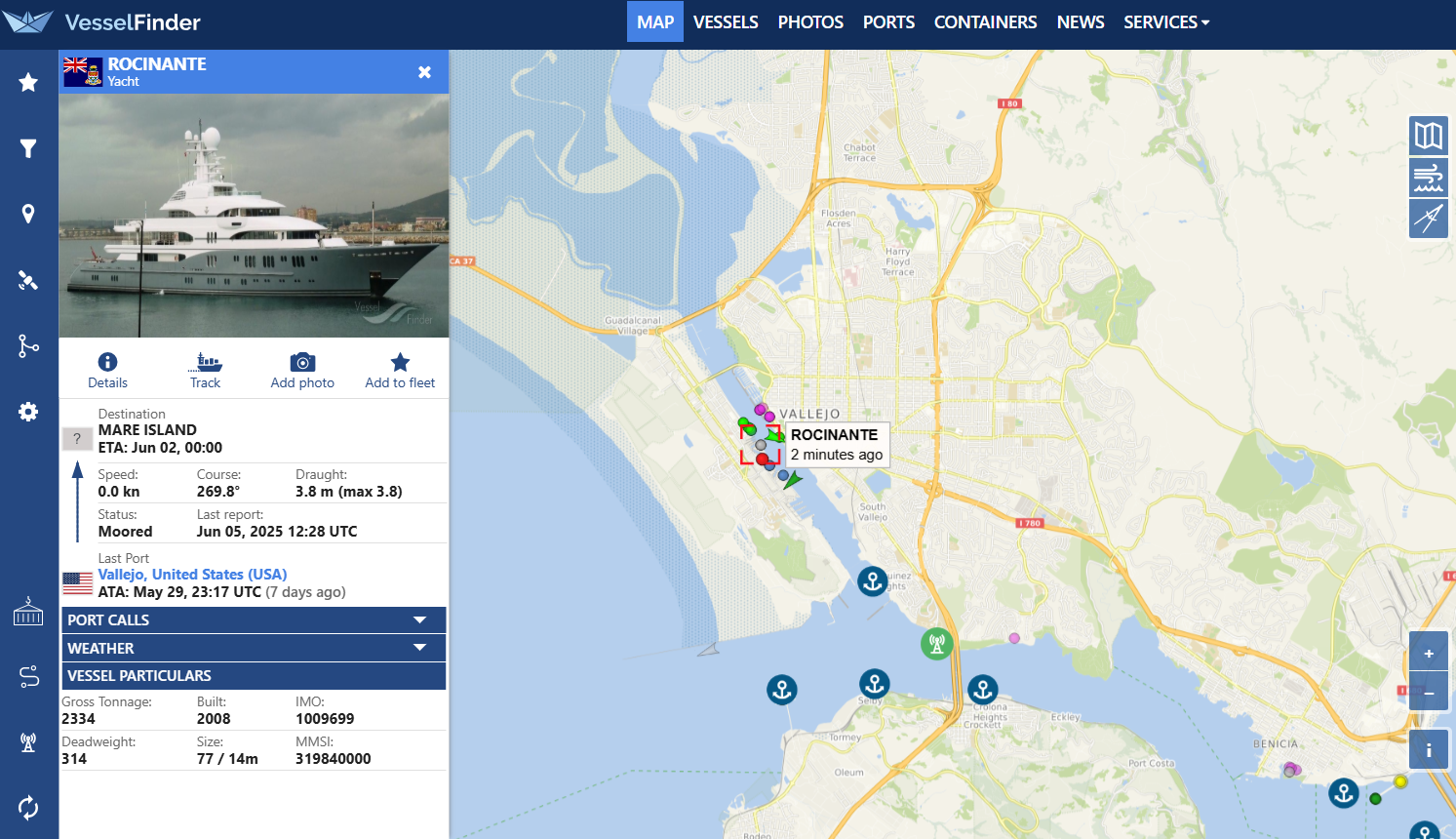
Task: Click the yellow vessel dot near Benicia
Action: coord(1400,781)
